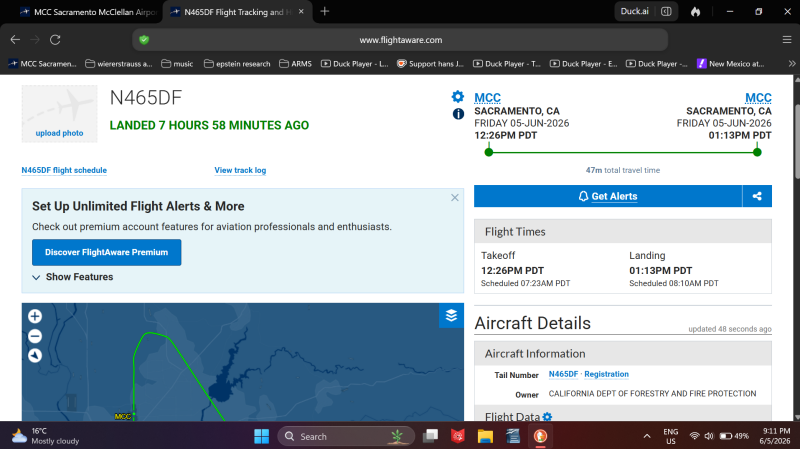
Task: Close the N465DF Flight Tracking tab
Action: coord(301,11)
